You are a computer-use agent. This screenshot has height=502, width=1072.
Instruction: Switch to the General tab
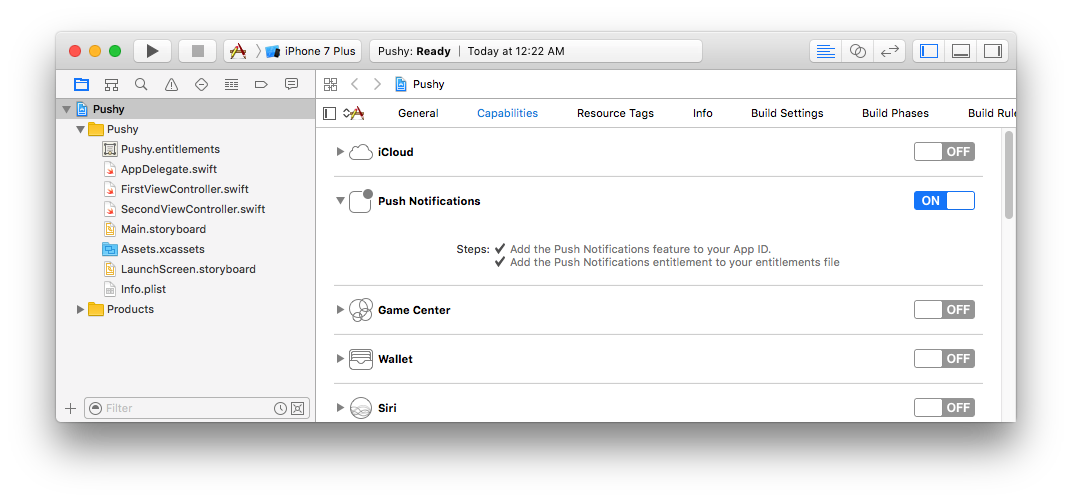click(418, 114)
